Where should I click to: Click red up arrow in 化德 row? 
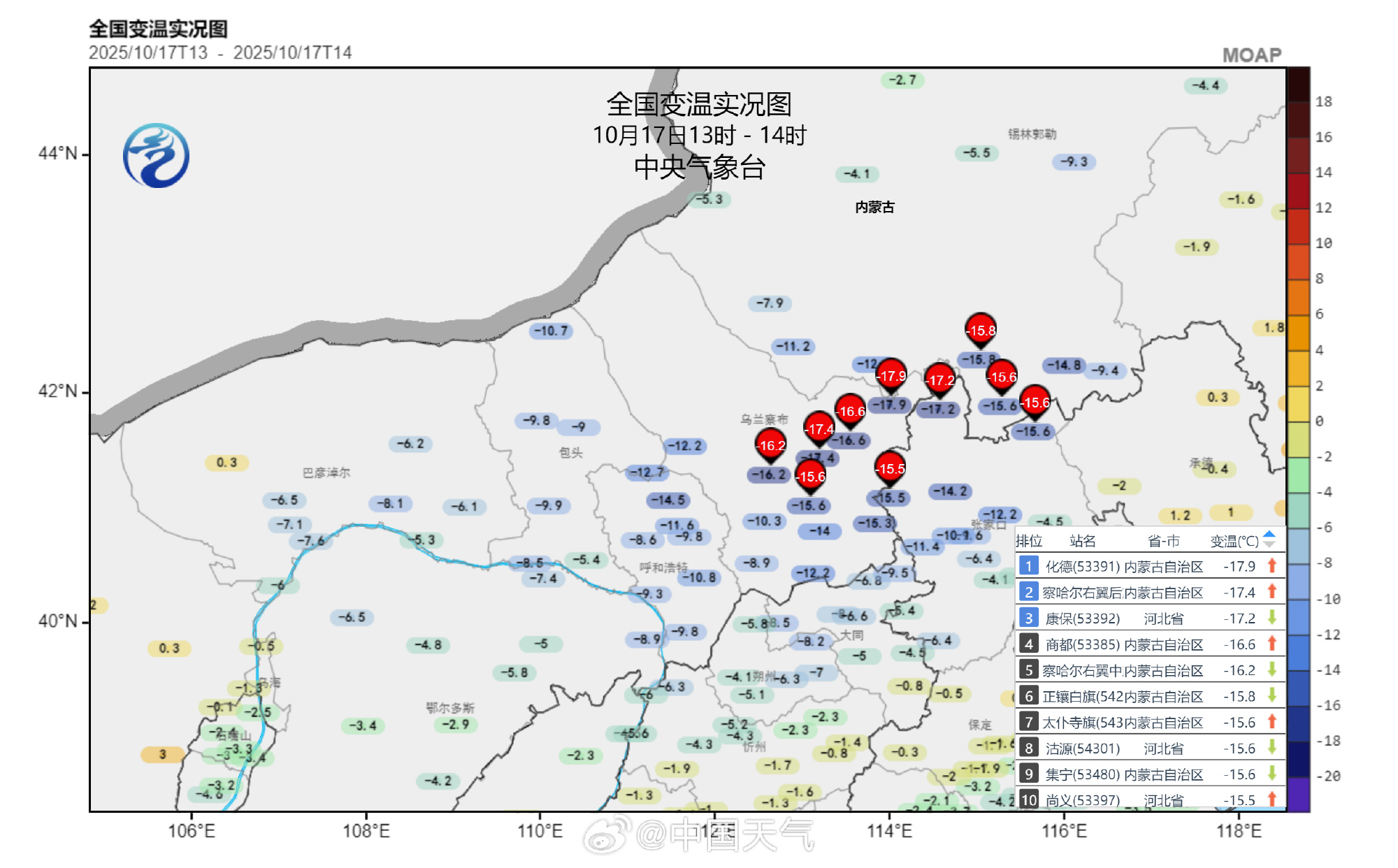(1272, 565)
